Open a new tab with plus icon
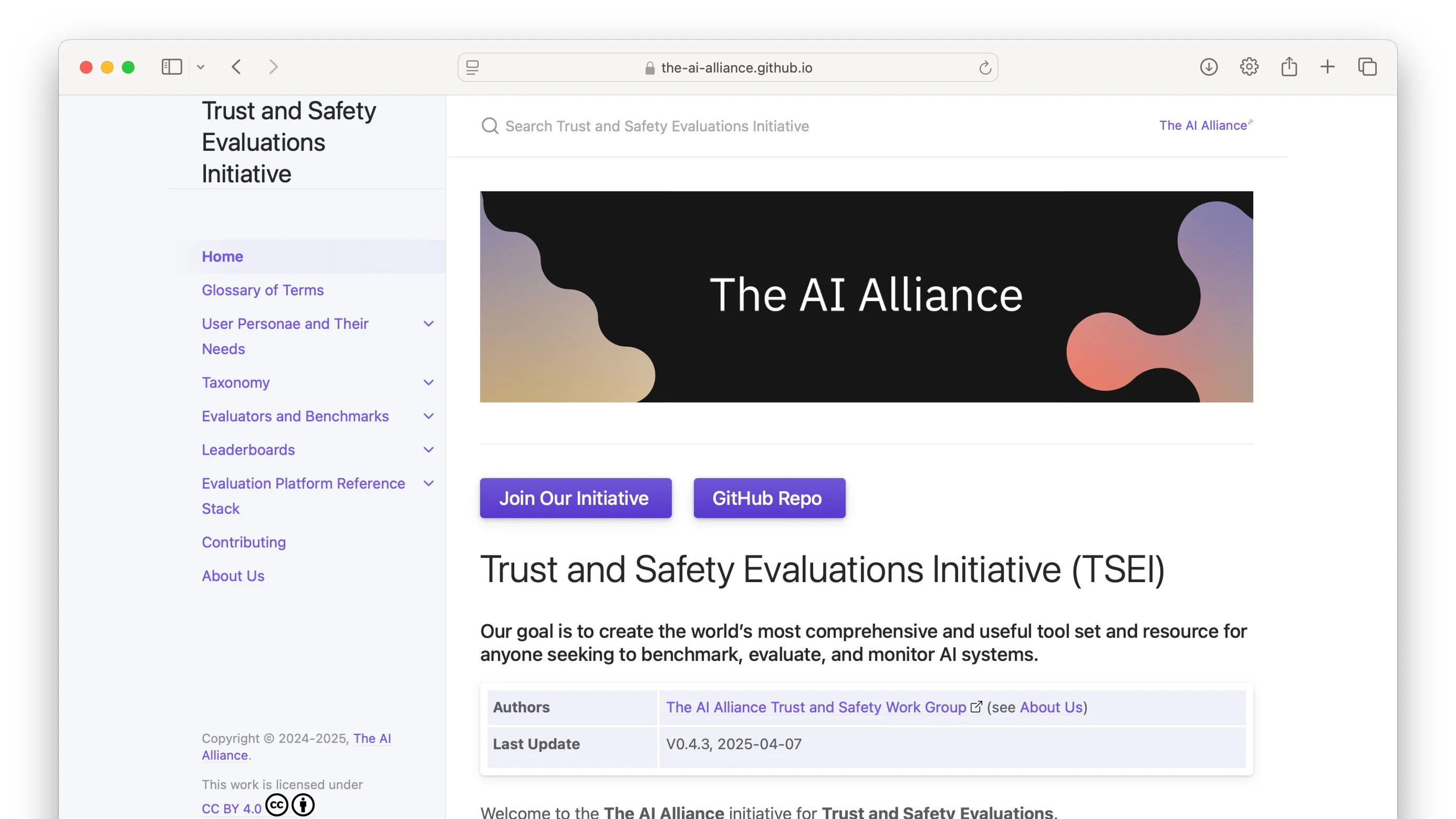 click(x=1327, y=67)
